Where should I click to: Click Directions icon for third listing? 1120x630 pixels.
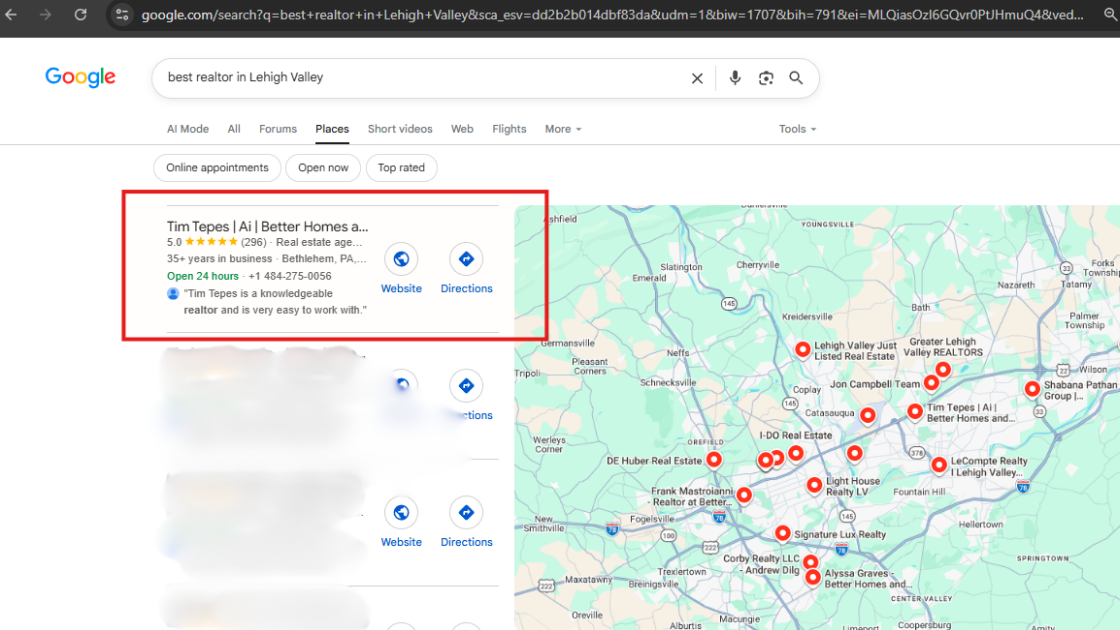tap(466, 512)
